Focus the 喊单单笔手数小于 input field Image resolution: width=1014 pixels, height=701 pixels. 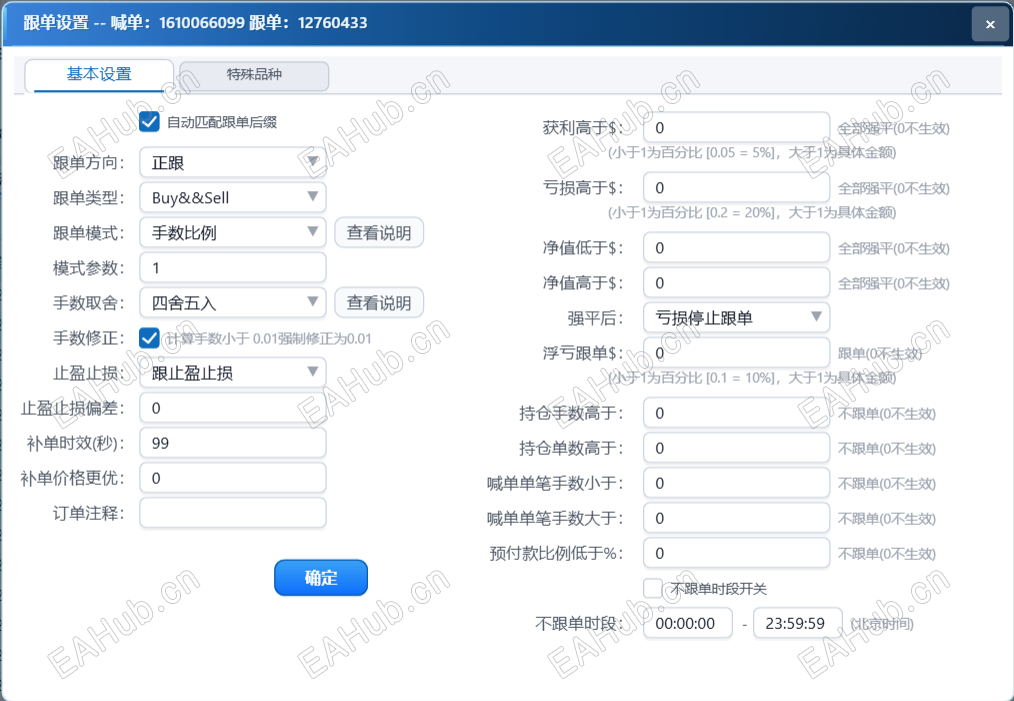click(737, 483)
